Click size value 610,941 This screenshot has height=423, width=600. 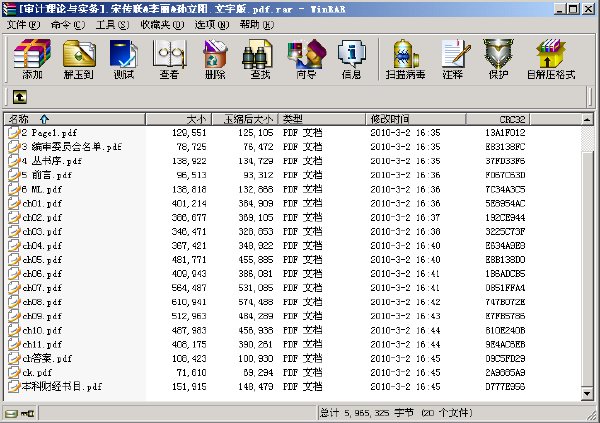tap(189, 302)
